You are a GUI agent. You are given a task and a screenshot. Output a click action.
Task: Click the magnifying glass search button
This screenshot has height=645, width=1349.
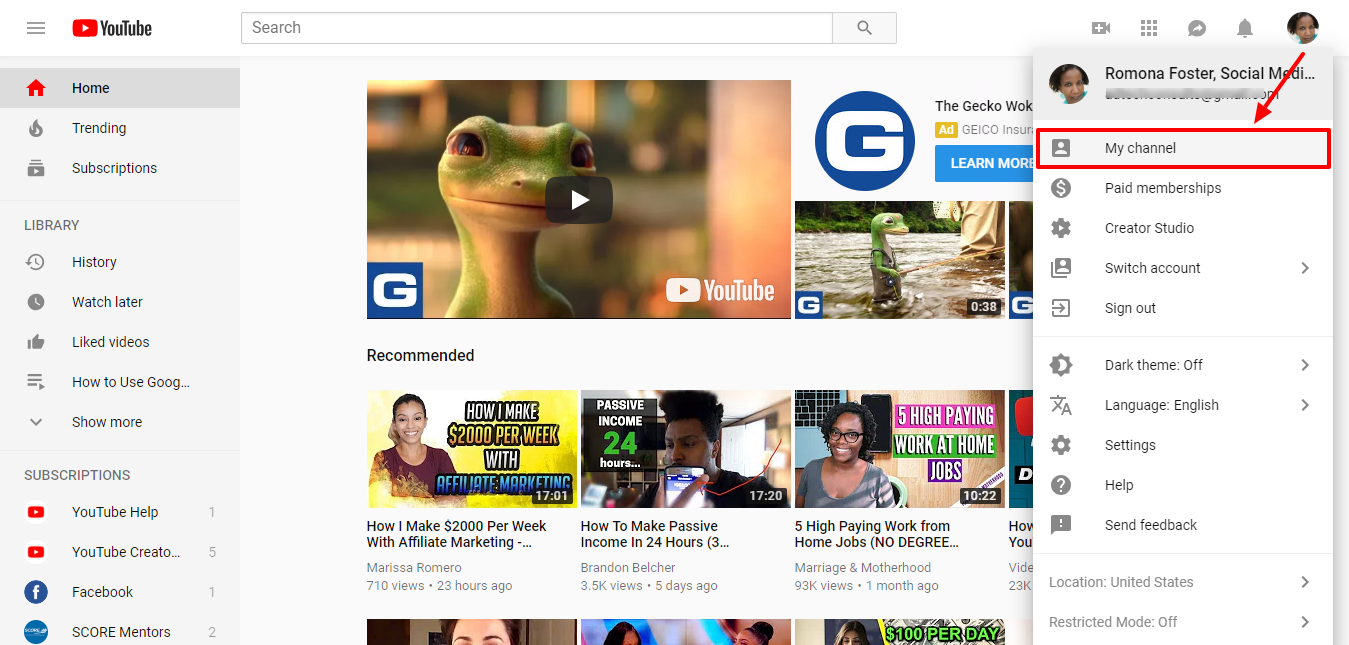click(x=865, y=28)
